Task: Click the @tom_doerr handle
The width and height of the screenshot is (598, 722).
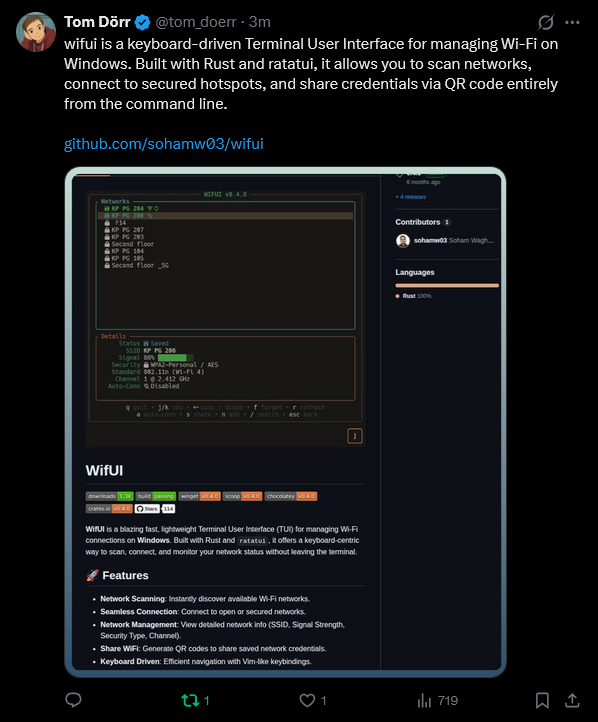Action: (196, 22)
